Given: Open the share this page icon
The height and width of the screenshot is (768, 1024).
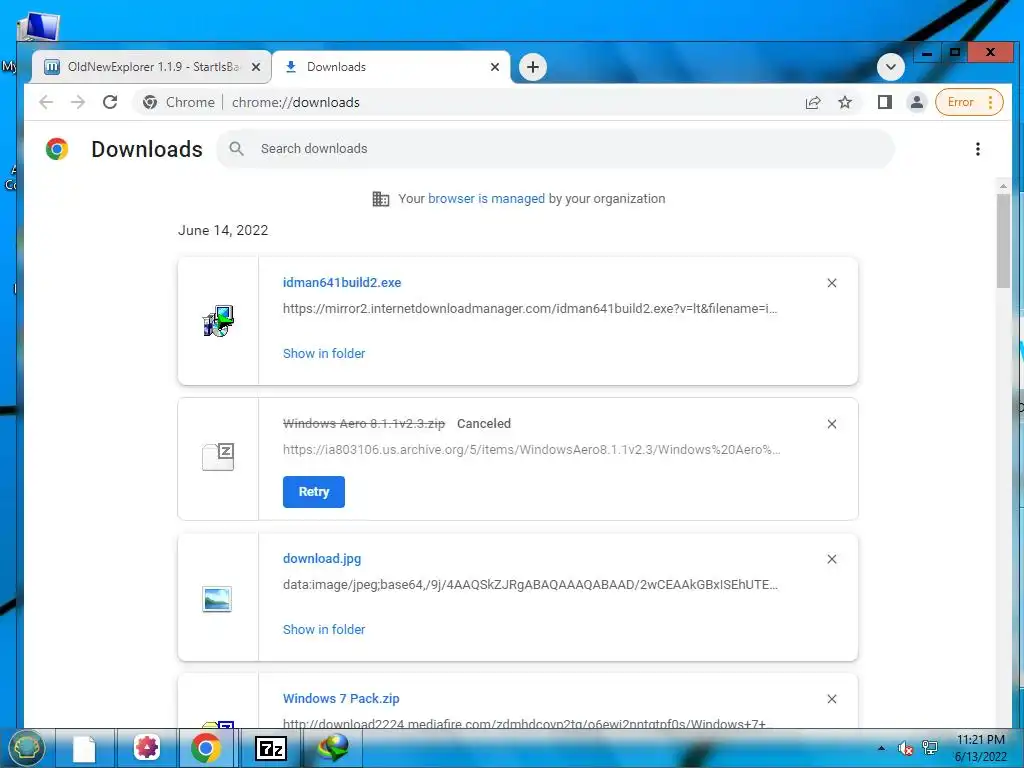Looking at the screenshot, I should click(813, 103).
